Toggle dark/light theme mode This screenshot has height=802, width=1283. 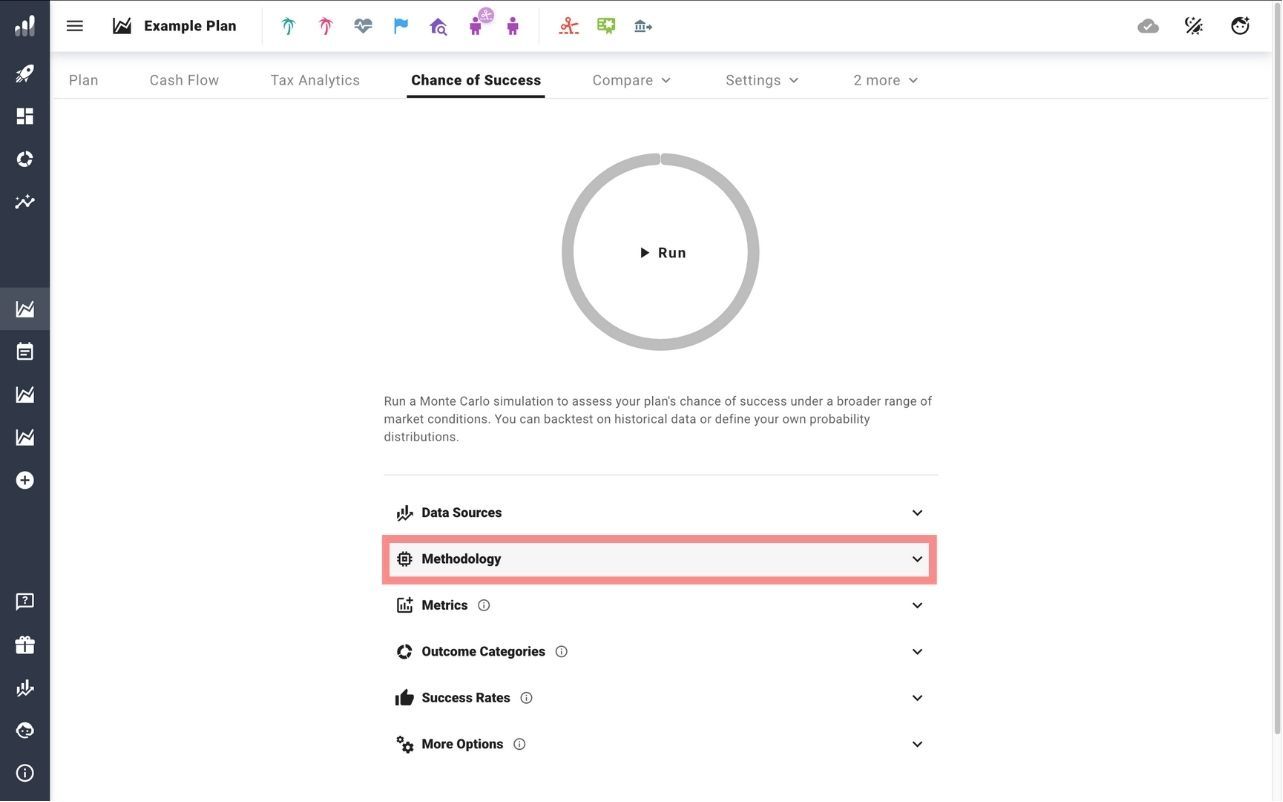tap(1194, 26)
